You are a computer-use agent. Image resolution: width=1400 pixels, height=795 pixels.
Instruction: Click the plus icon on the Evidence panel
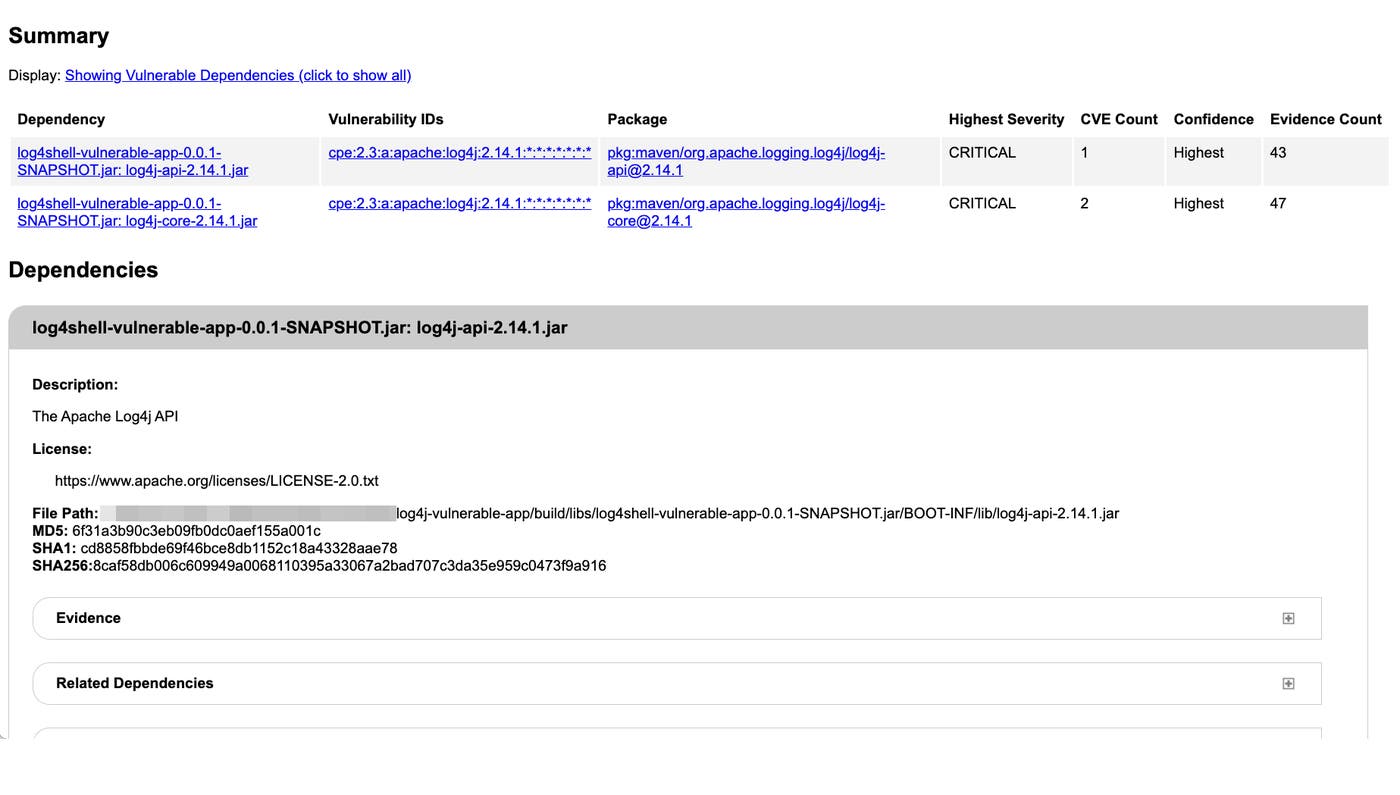(1288, 618)
